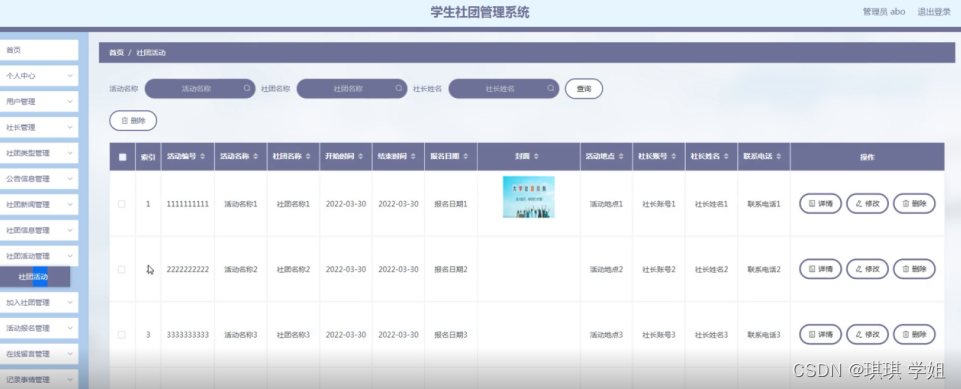
Task: Open 首页 in the sidebar
Action: point(39,50)
